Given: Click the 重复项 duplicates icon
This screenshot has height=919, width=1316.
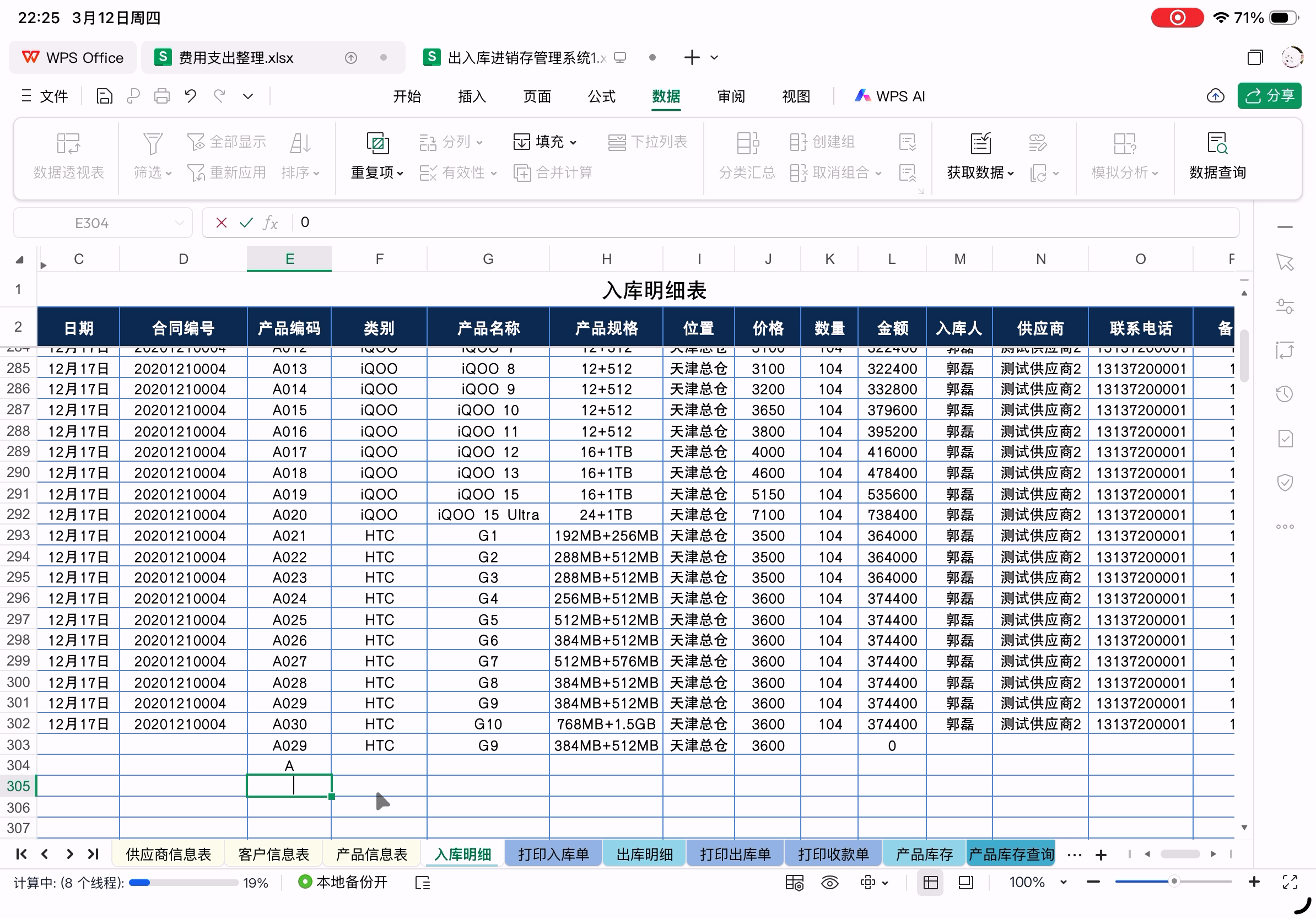Looking at the screenshot, I should 377,143.
